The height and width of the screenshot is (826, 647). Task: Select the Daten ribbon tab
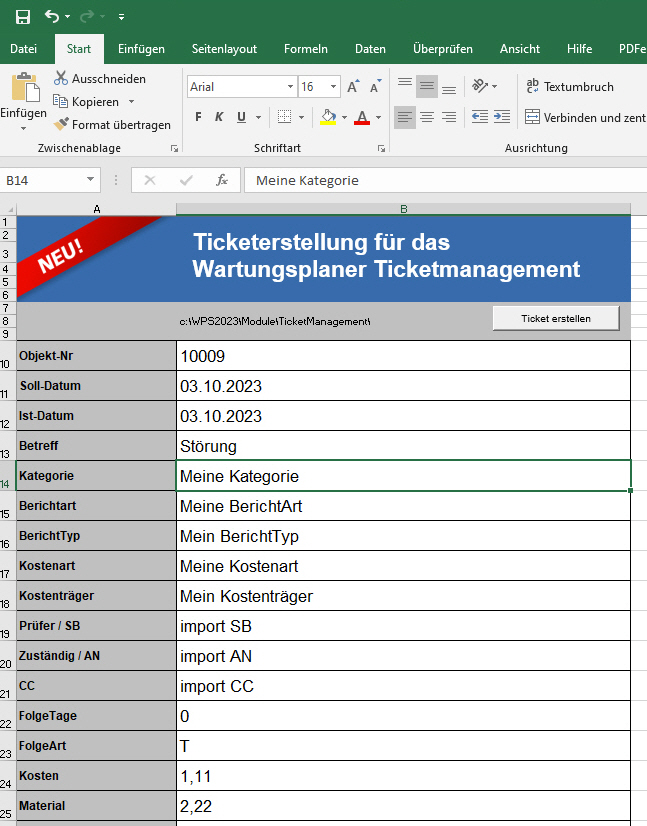370,49
